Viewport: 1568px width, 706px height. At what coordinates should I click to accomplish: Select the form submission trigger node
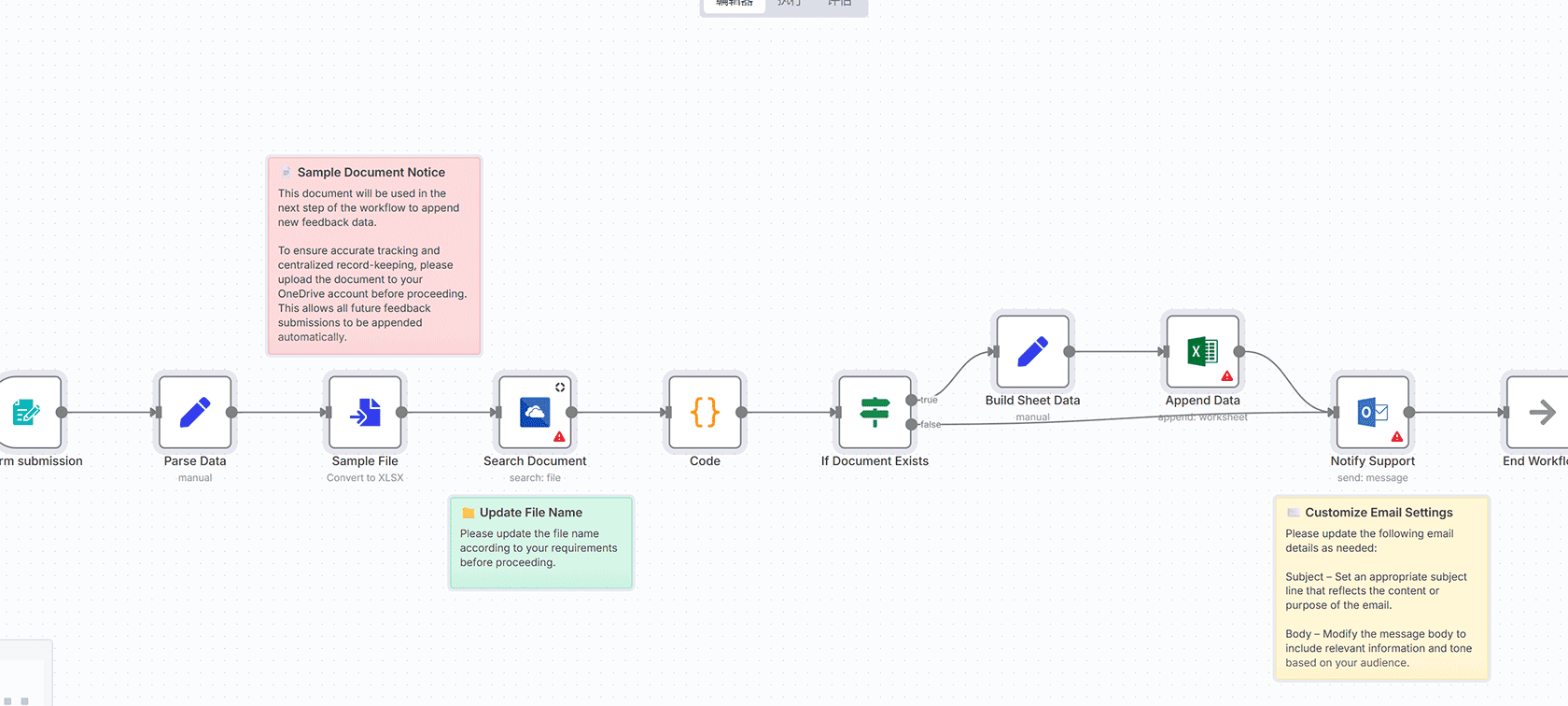tap(26, 412)
